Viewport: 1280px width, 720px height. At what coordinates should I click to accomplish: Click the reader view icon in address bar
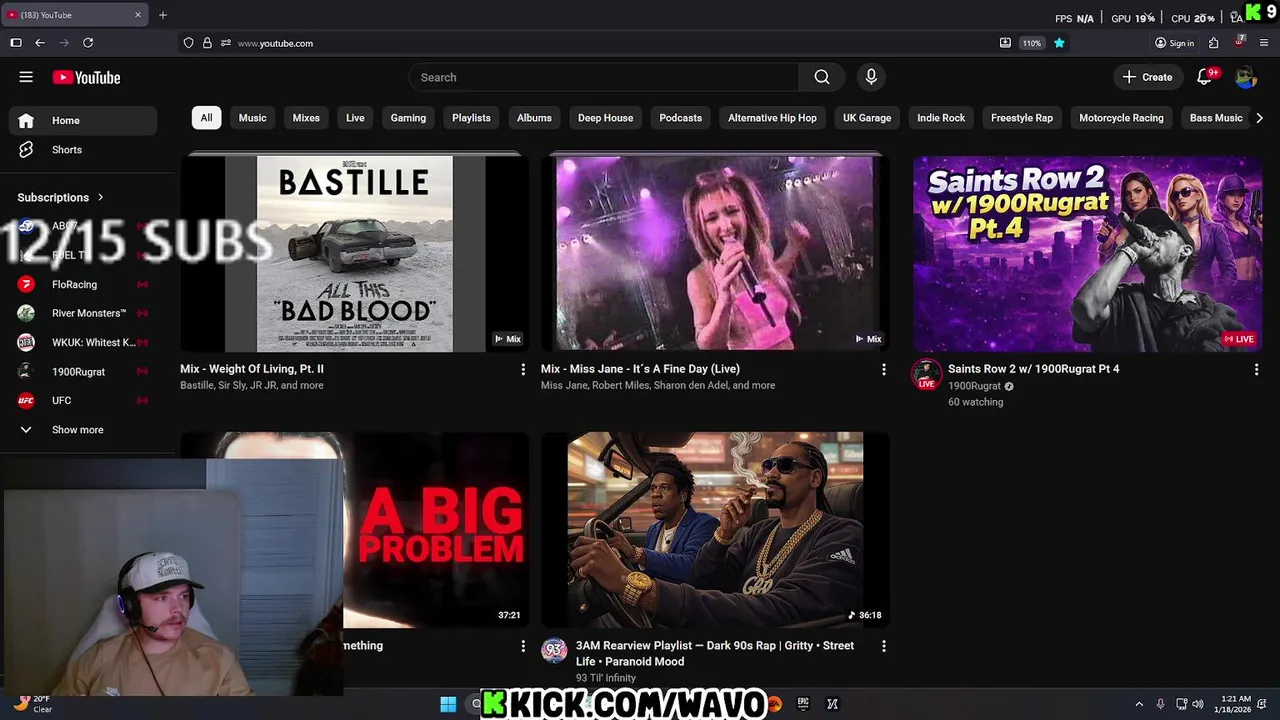coord(1005,43)
